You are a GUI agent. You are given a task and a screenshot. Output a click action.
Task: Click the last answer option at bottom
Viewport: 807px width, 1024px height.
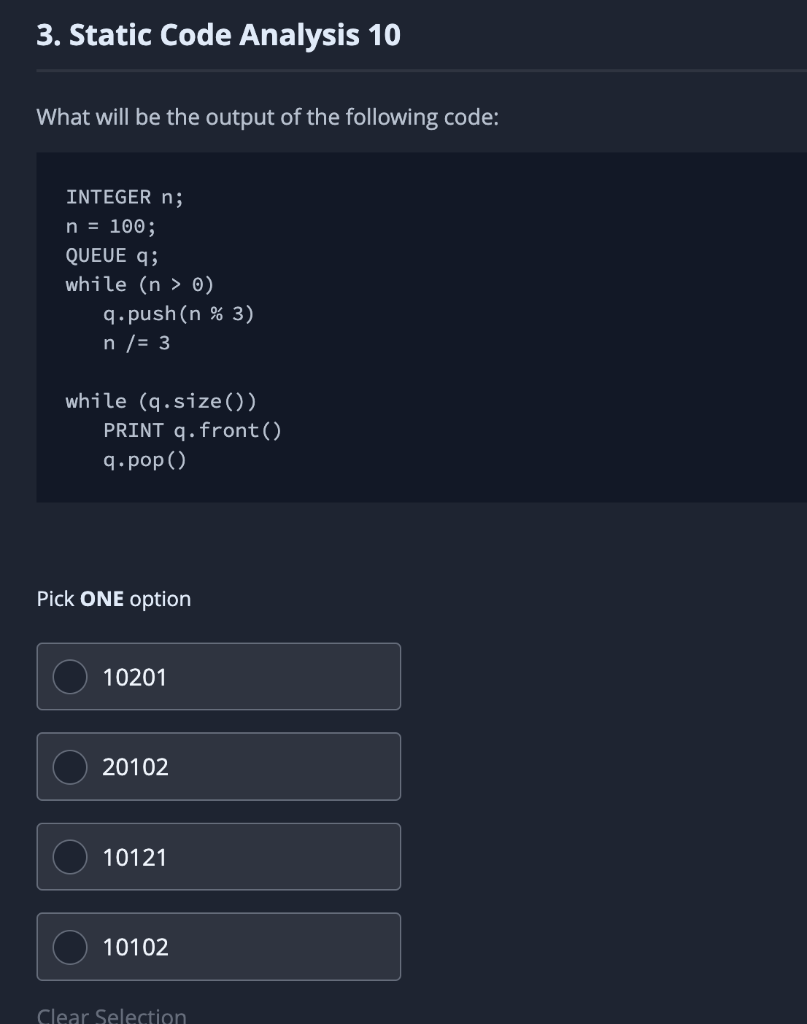point(218,947)
